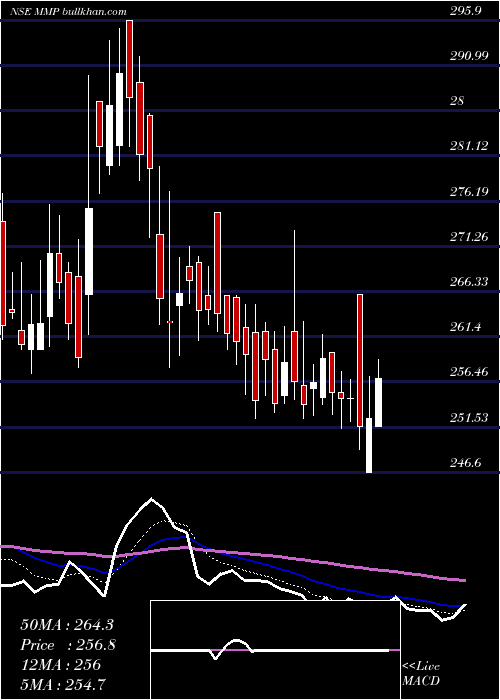Image resolution: width=500 pixels, height=700 pixels.
Task: Click the NSE MMP bullkhan.com title text
Action: (x=68, y=12)
